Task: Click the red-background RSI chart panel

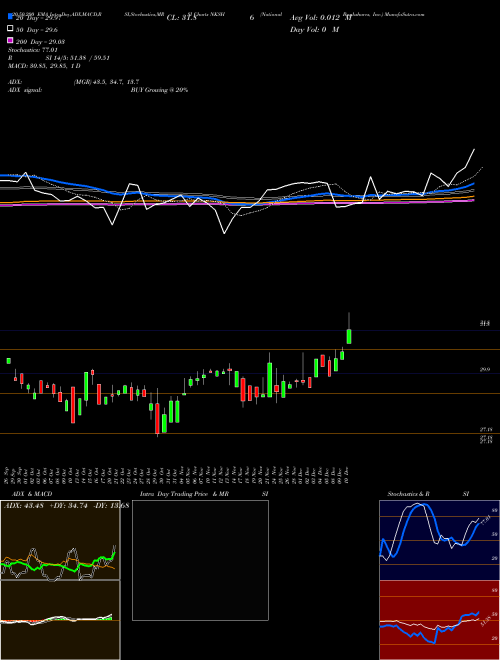Action: point(439,620)
